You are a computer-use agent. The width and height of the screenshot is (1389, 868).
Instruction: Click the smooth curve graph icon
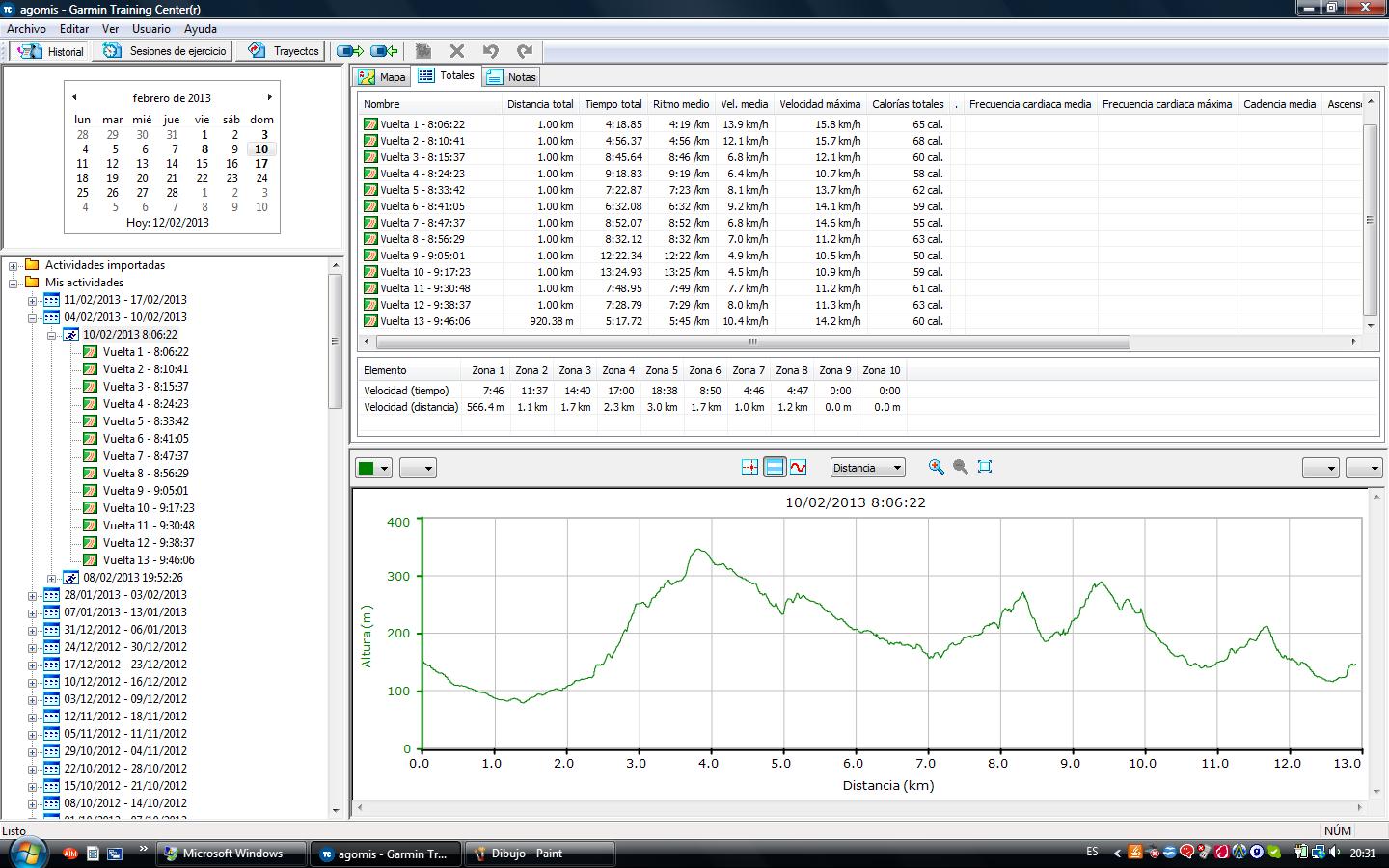point(798,467)
